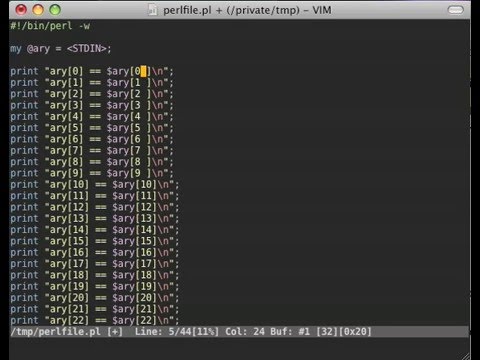Click the Col: 24 status entry
The image size is (480, 360).
coord(245,332)
